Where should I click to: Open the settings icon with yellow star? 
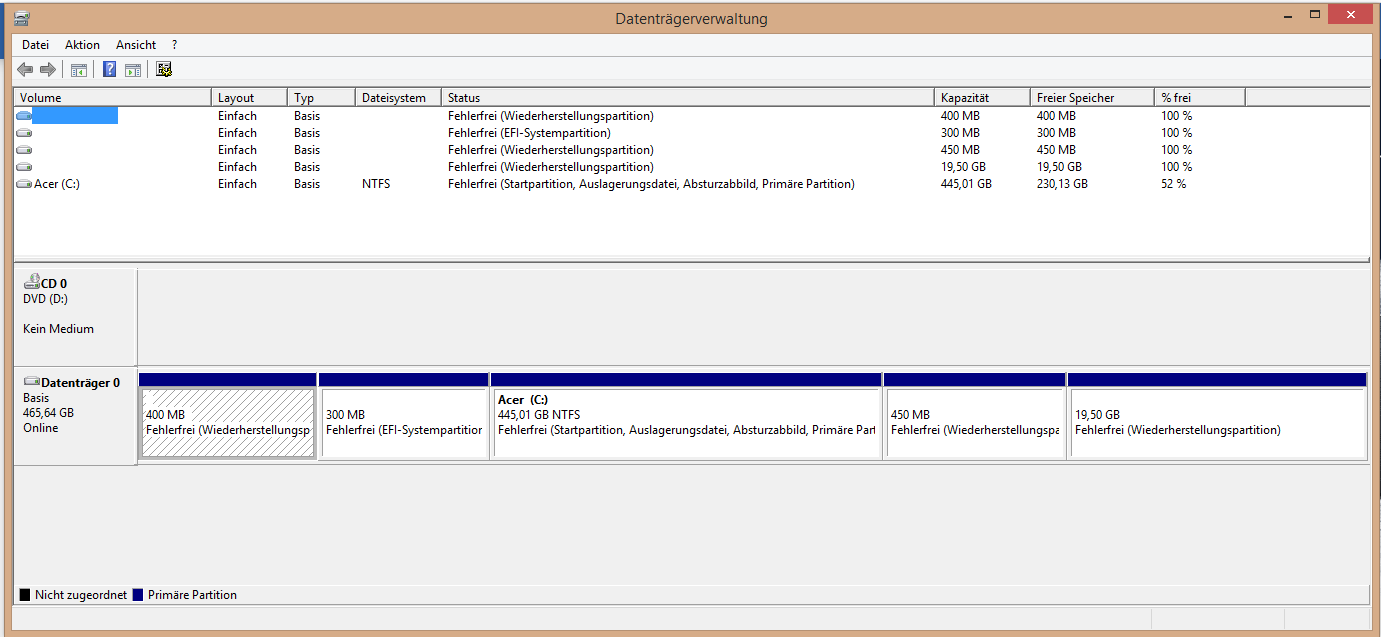tap(164, 69)
